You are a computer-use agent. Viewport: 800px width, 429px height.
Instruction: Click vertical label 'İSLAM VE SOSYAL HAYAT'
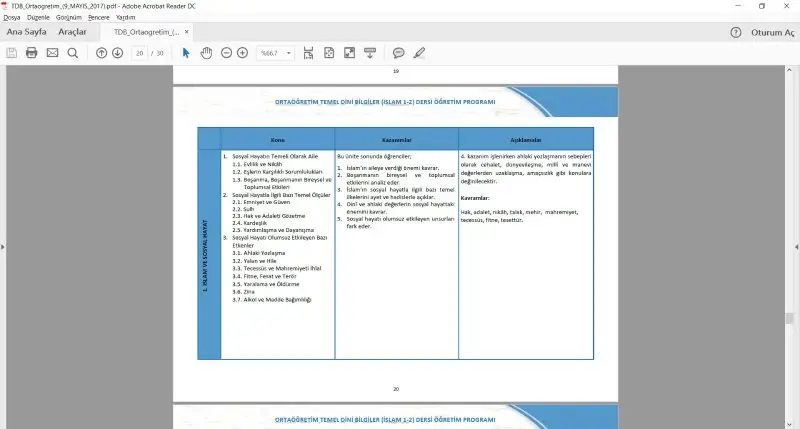pos(205,256)
